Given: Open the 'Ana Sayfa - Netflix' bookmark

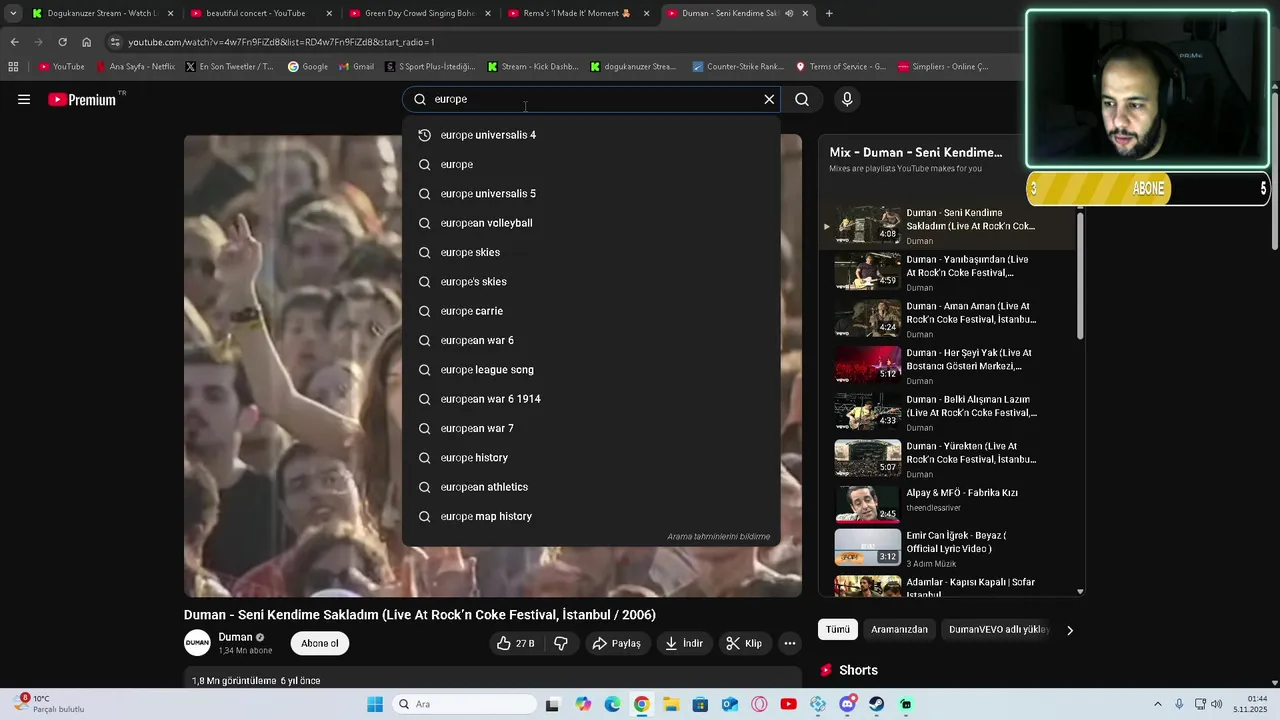Looking at the screenshot, I should click(x=135, y=67).
